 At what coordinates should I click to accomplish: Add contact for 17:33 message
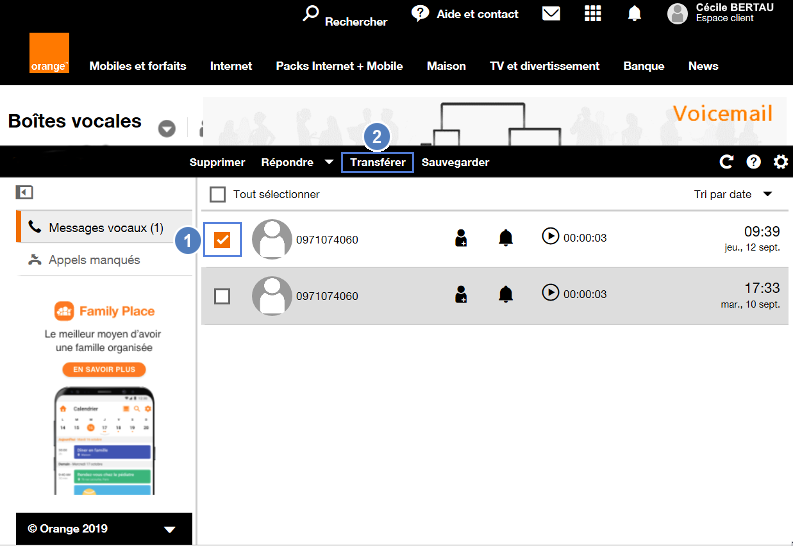point(461,294)
